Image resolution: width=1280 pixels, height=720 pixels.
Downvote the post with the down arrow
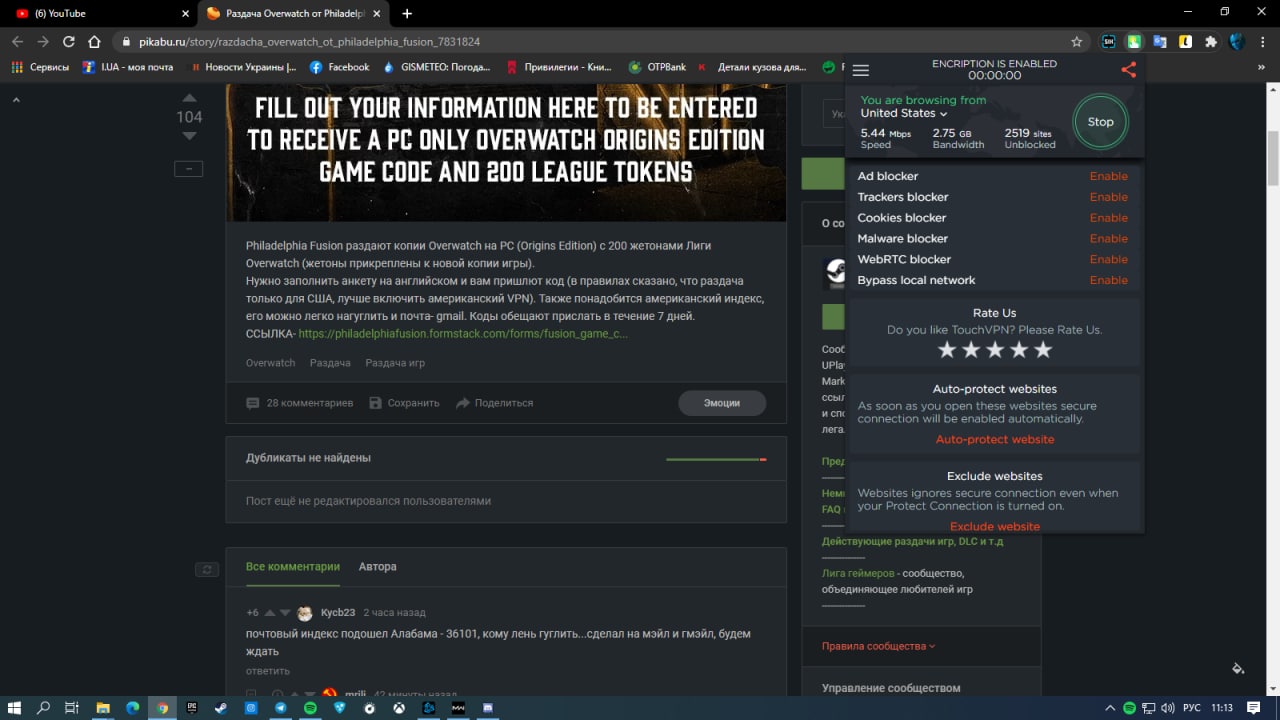(x=190, y=136)
